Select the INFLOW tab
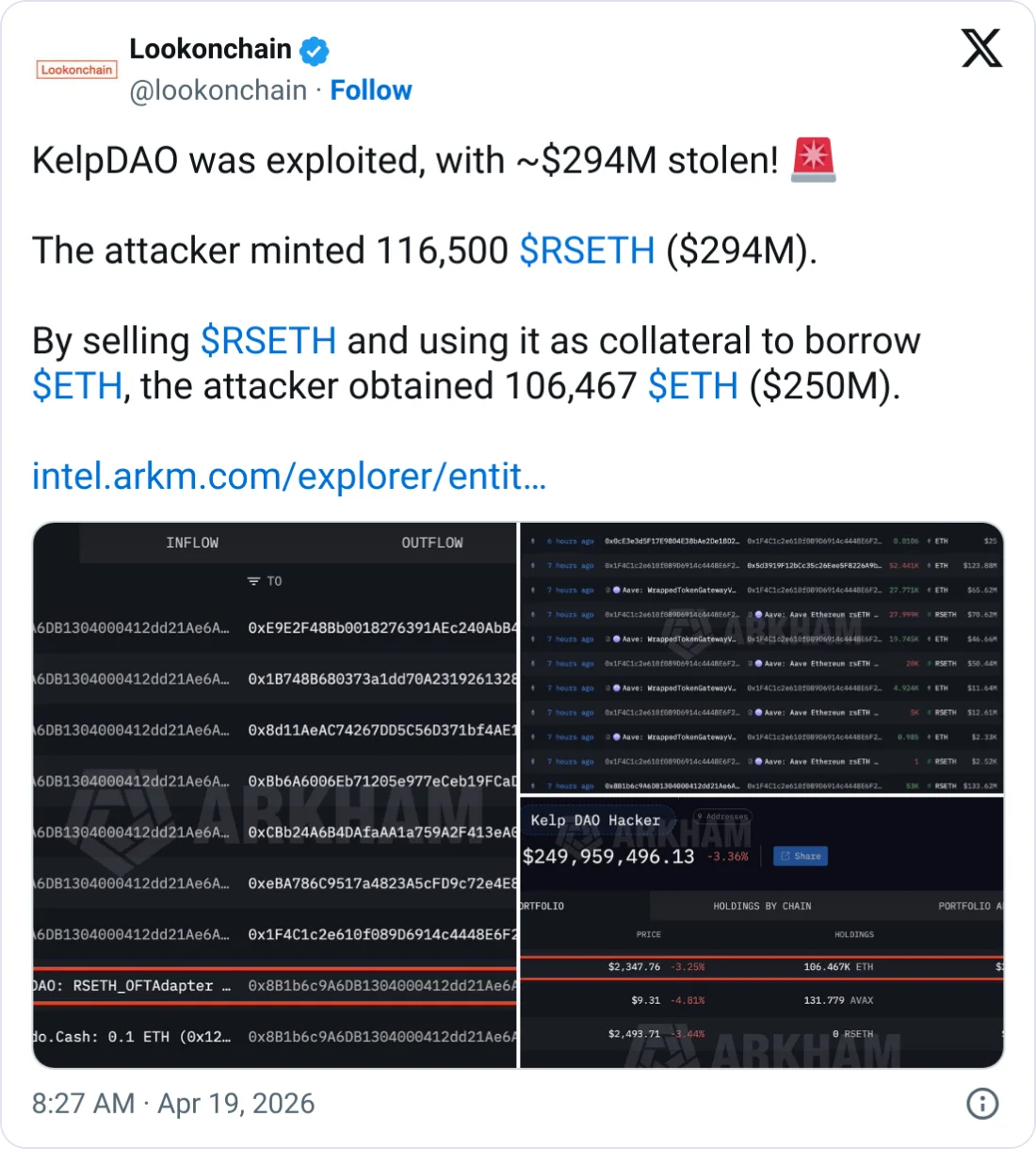Viewport: 1036px width, 1149px height. (x=192, y=543)
